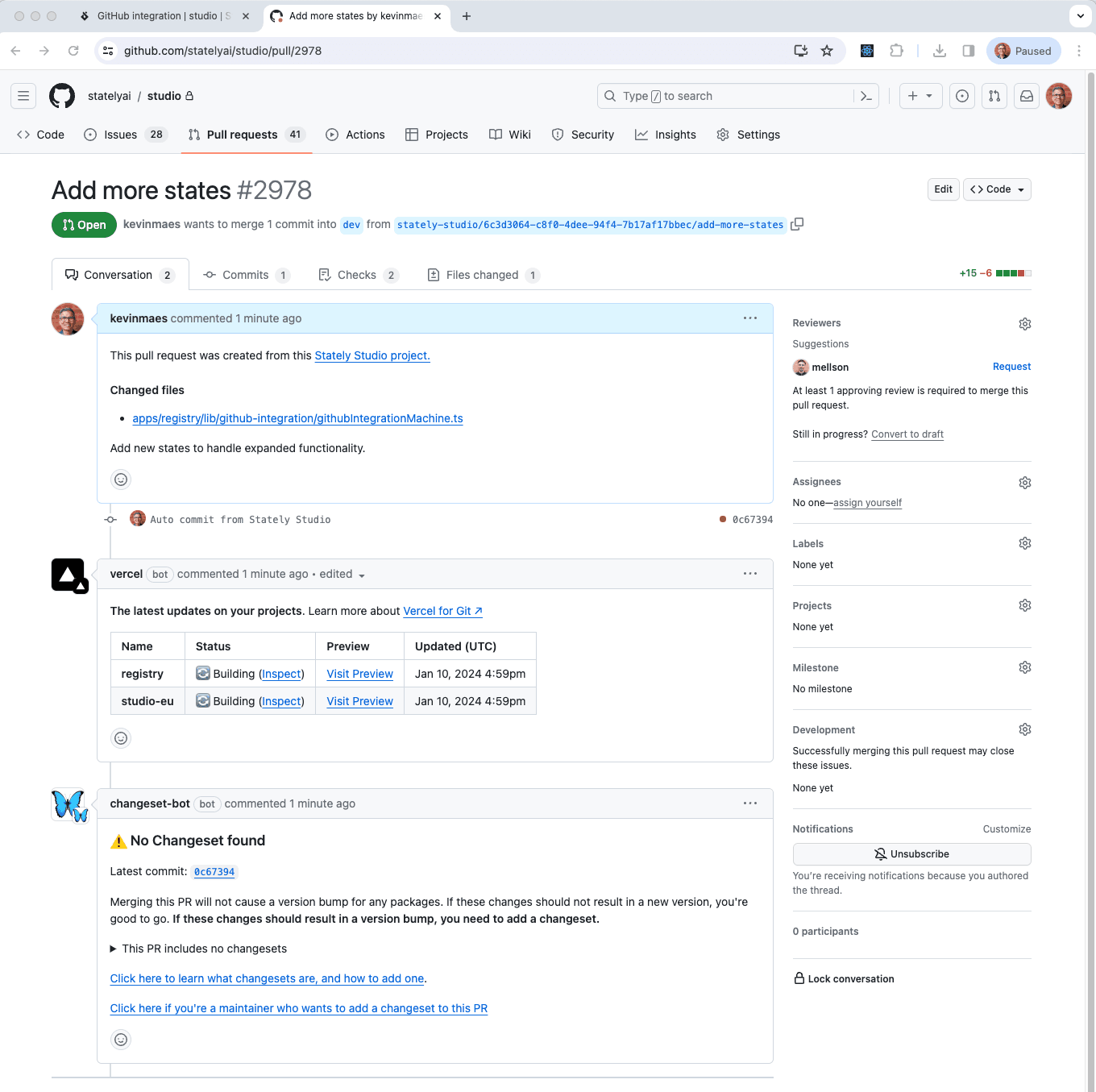The height and width of the screenshot is (1092, 1096).
Task: Open the Reviewers settings gear
Action: point(1024,323)
